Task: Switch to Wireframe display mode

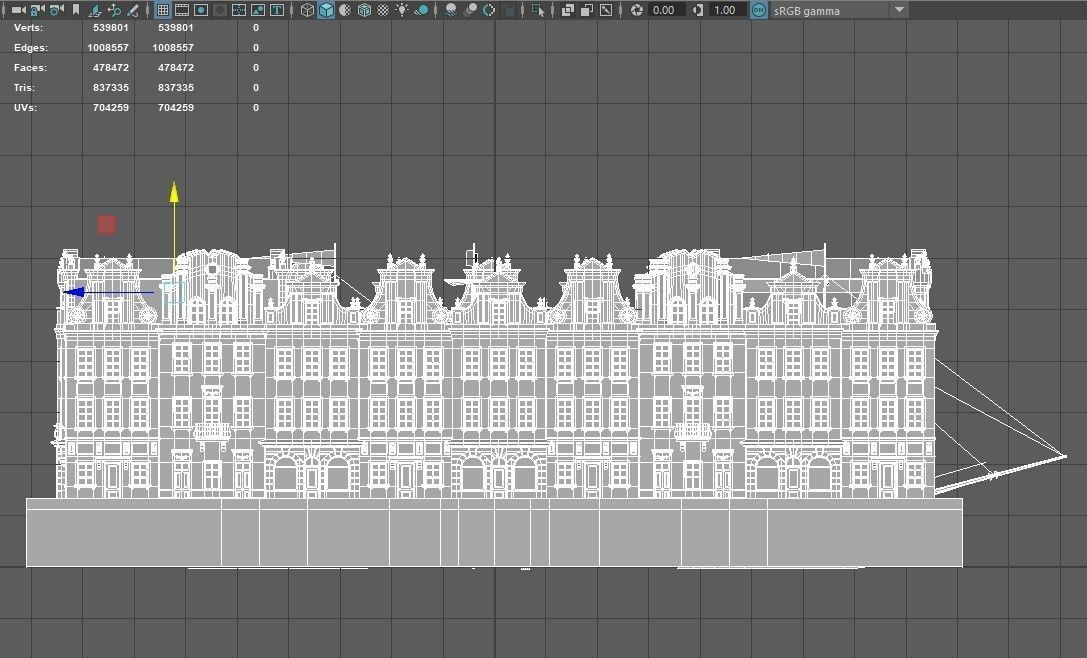Action: (x=307, y=10)
